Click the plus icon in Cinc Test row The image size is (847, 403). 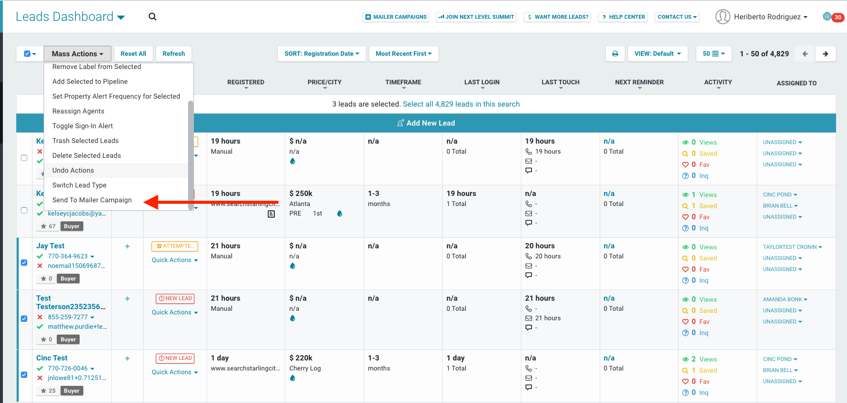pyautogui.click(x=127, y=358)
